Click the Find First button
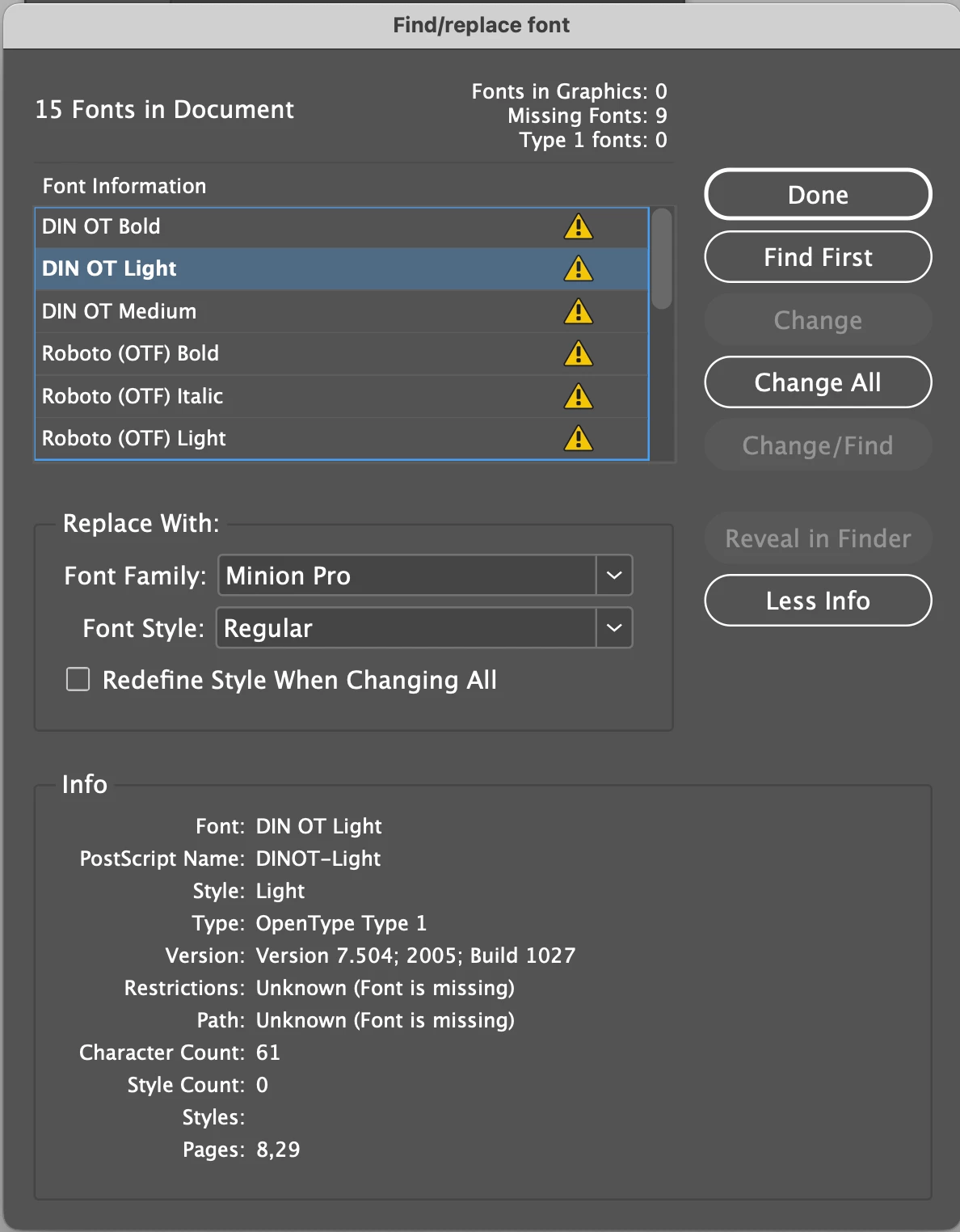960x1232 pixels. 818,257
